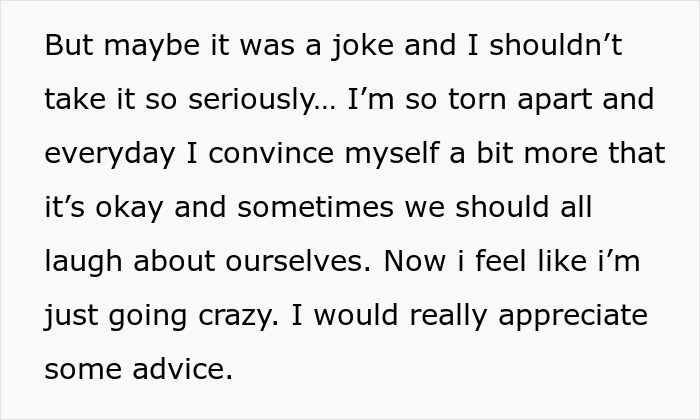
Task: Click the final word "advice."
Action: [x=183, y=369]
